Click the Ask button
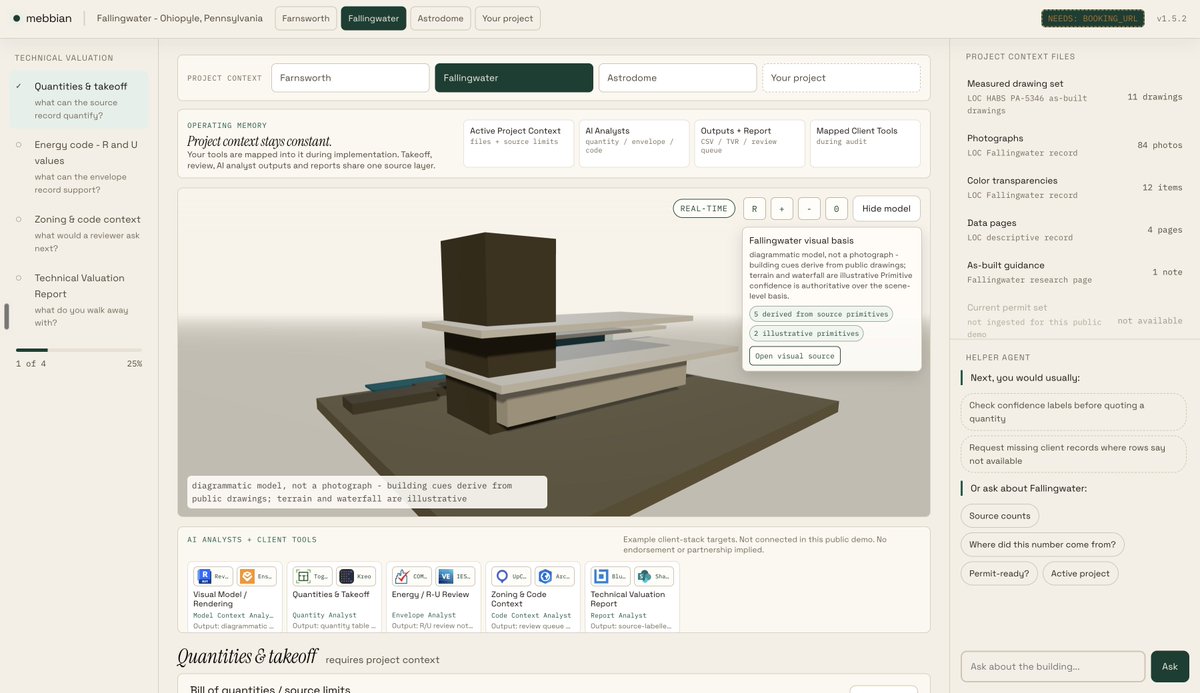This screenshot has width=1200, height=693. tap(1169, 666)
